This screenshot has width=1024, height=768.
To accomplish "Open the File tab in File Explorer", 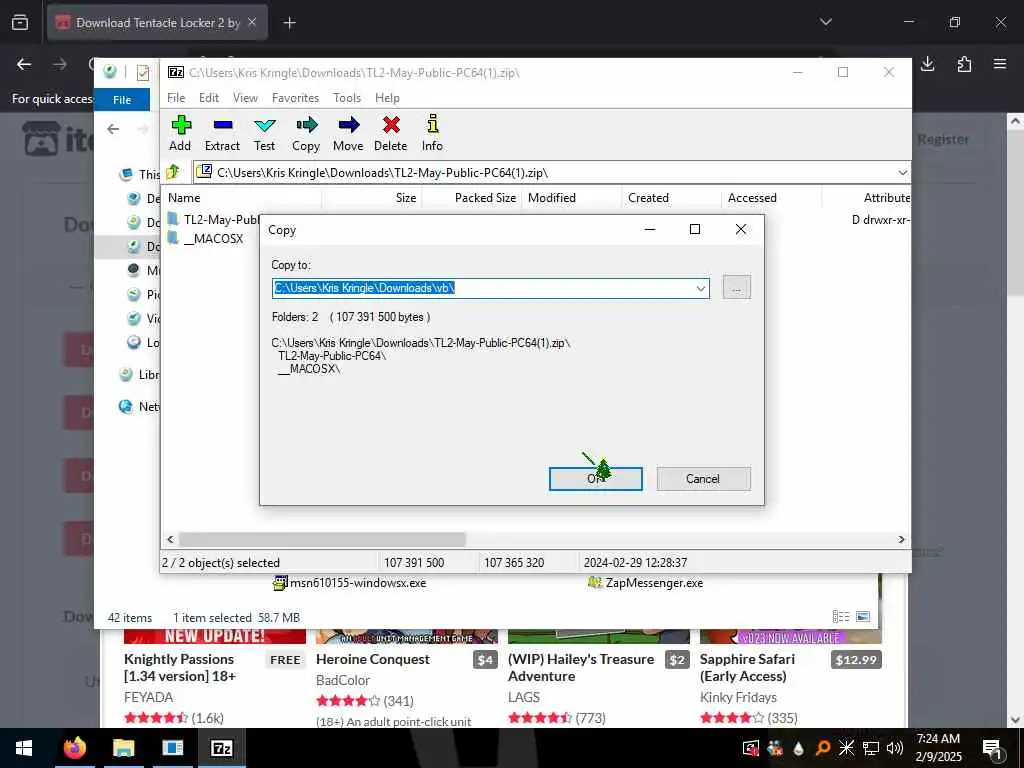I will 122,100.
